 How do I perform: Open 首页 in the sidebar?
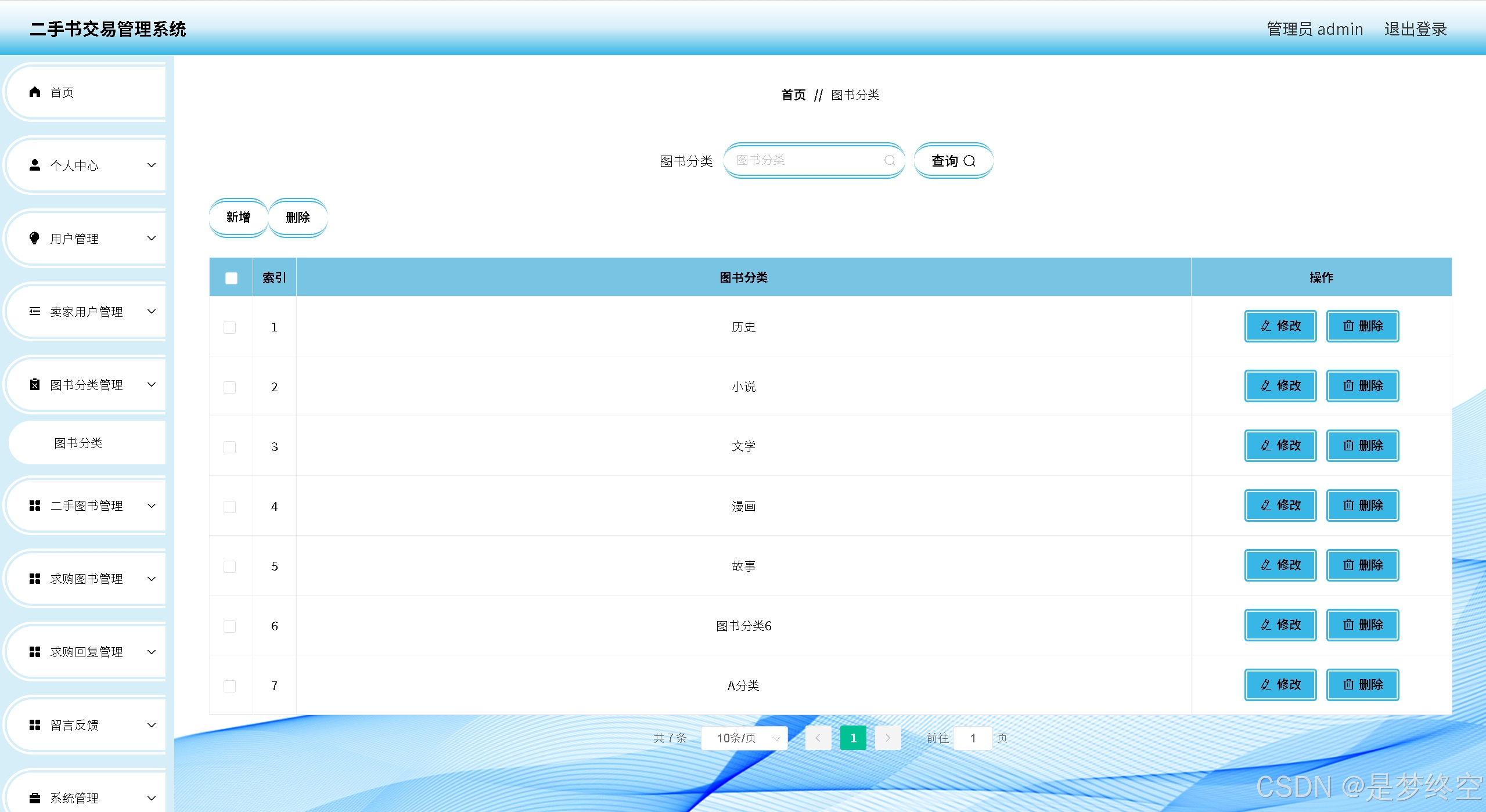point(86,92)
